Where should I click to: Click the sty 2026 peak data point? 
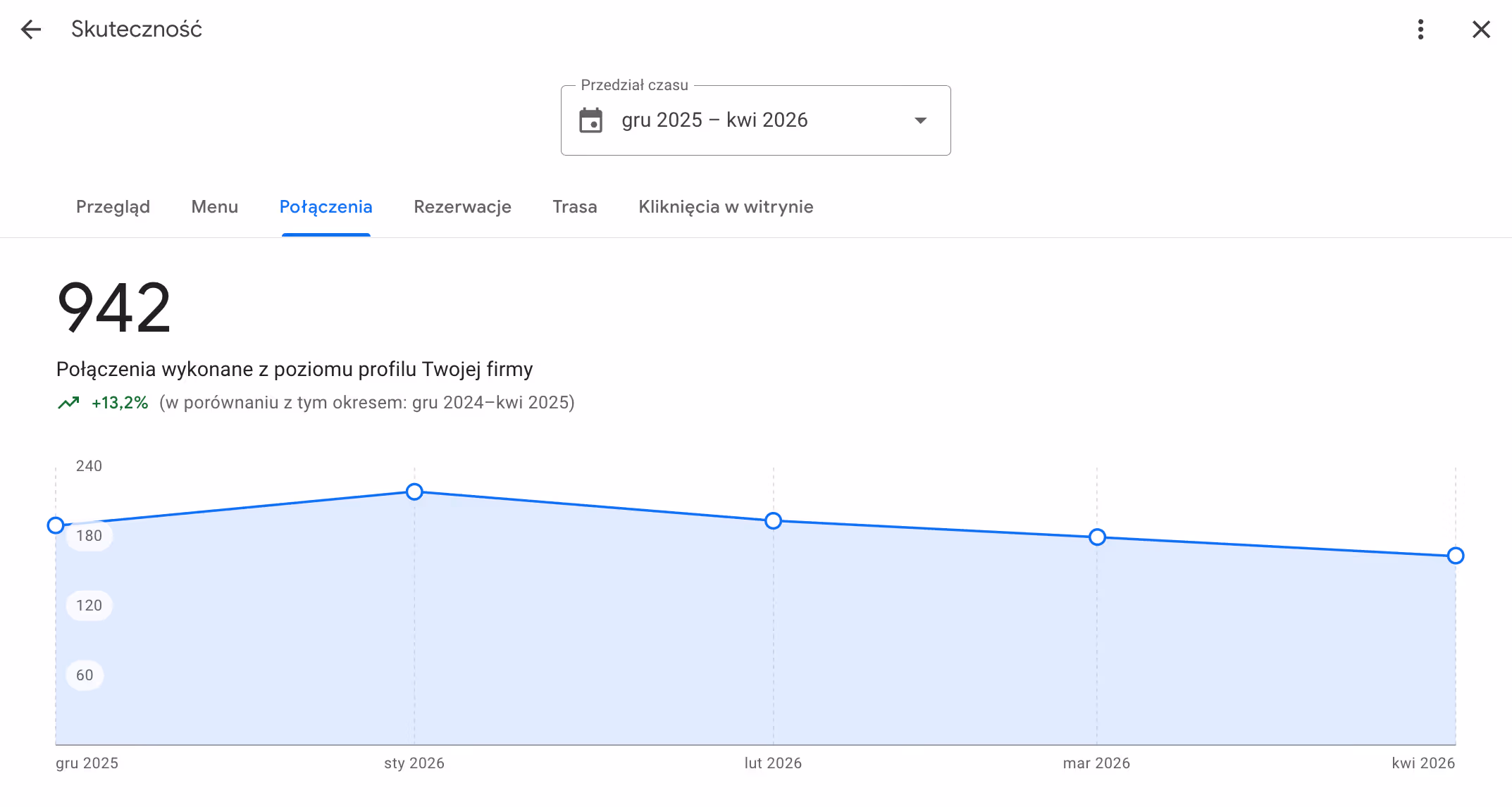(414, 492)
